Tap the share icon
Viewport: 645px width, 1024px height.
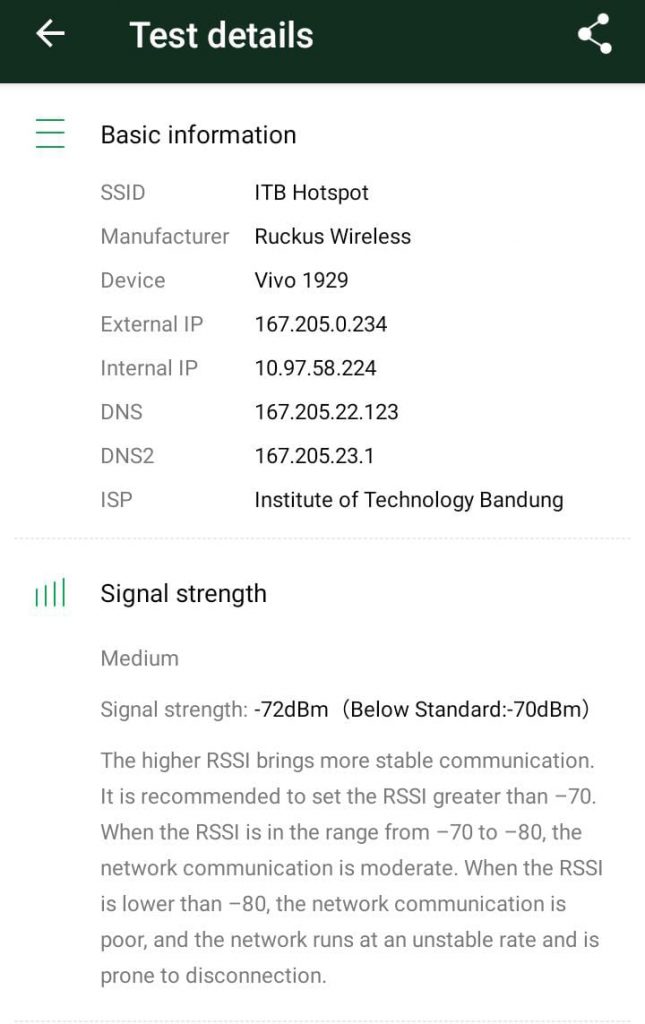pyautogui.click(x=594, y=35)
